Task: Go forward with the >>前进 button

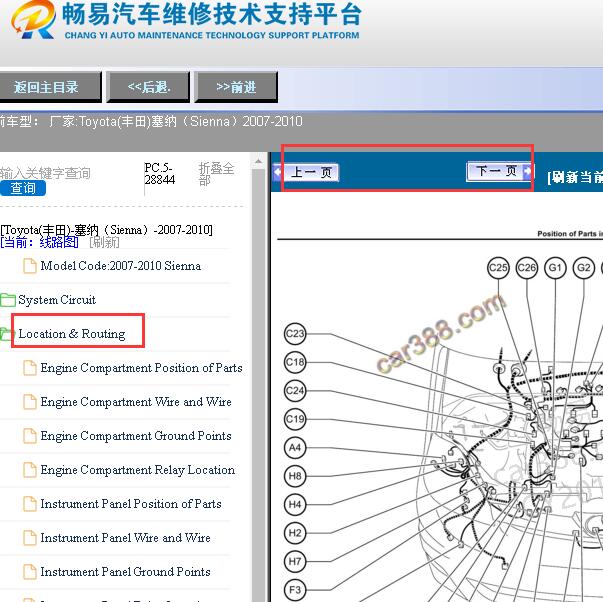Action: click(236, 87)
